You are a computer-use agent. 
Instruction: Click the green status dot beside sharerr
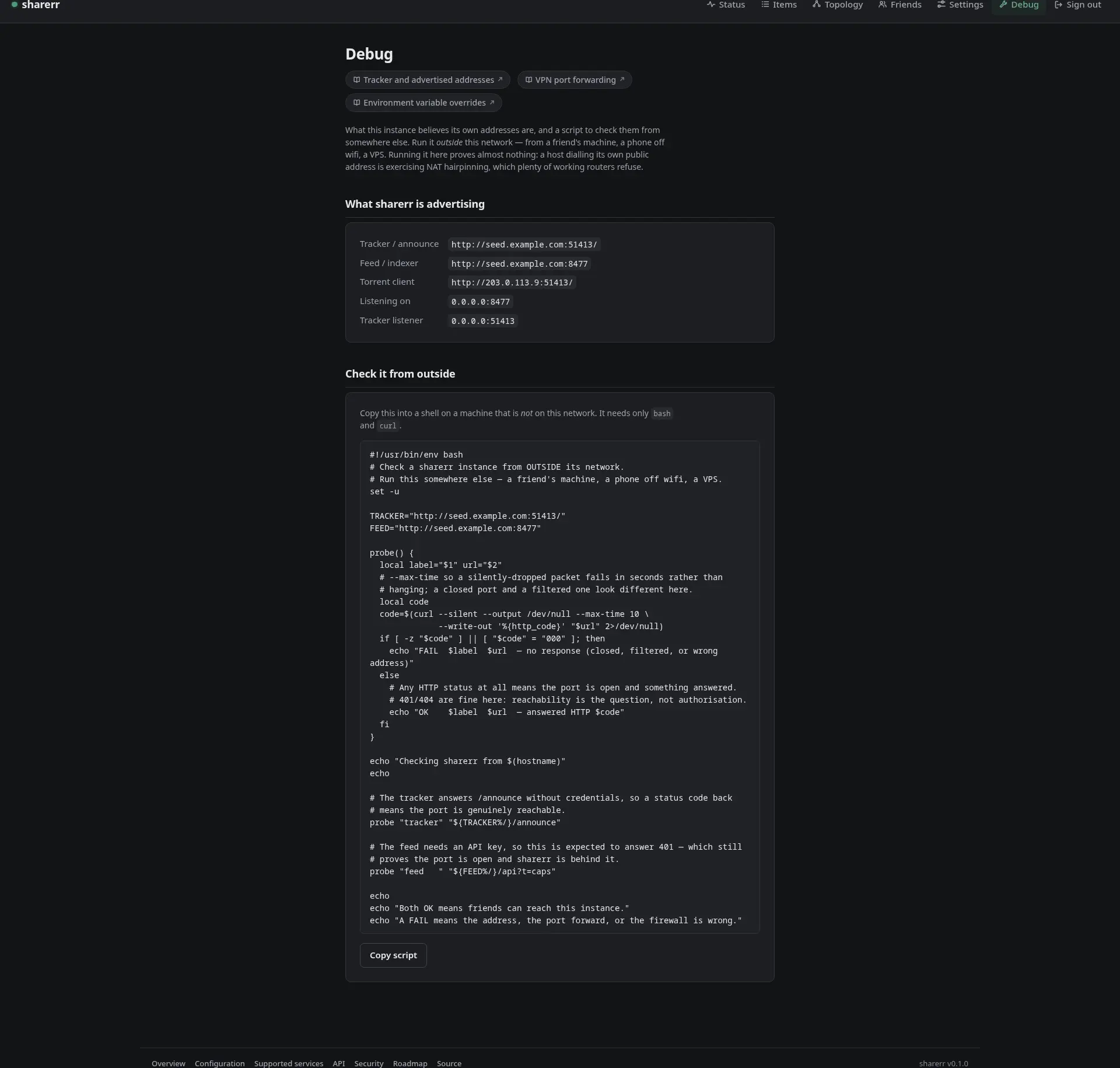[15, 5]
